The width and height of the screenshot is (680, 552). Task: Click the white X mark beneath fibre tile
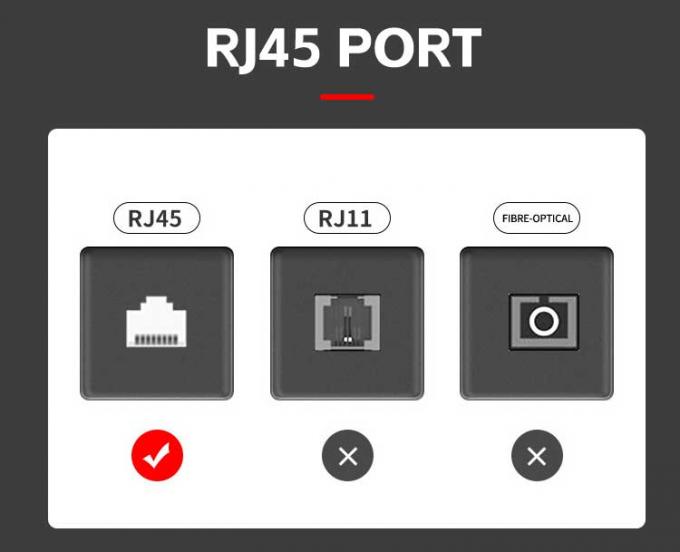(537, 457)
